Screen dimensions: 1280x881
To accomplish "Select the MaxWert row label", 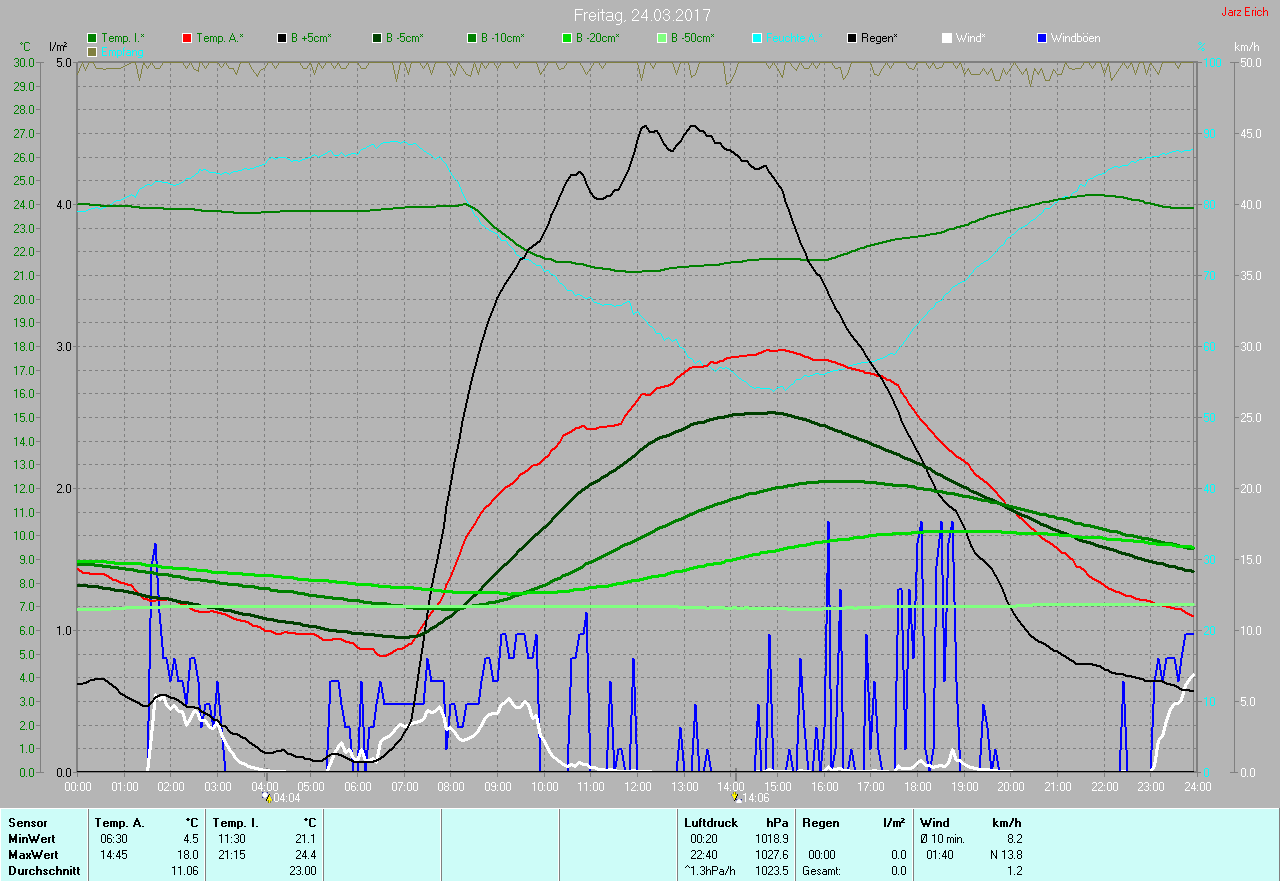I will tap(33, 855).
